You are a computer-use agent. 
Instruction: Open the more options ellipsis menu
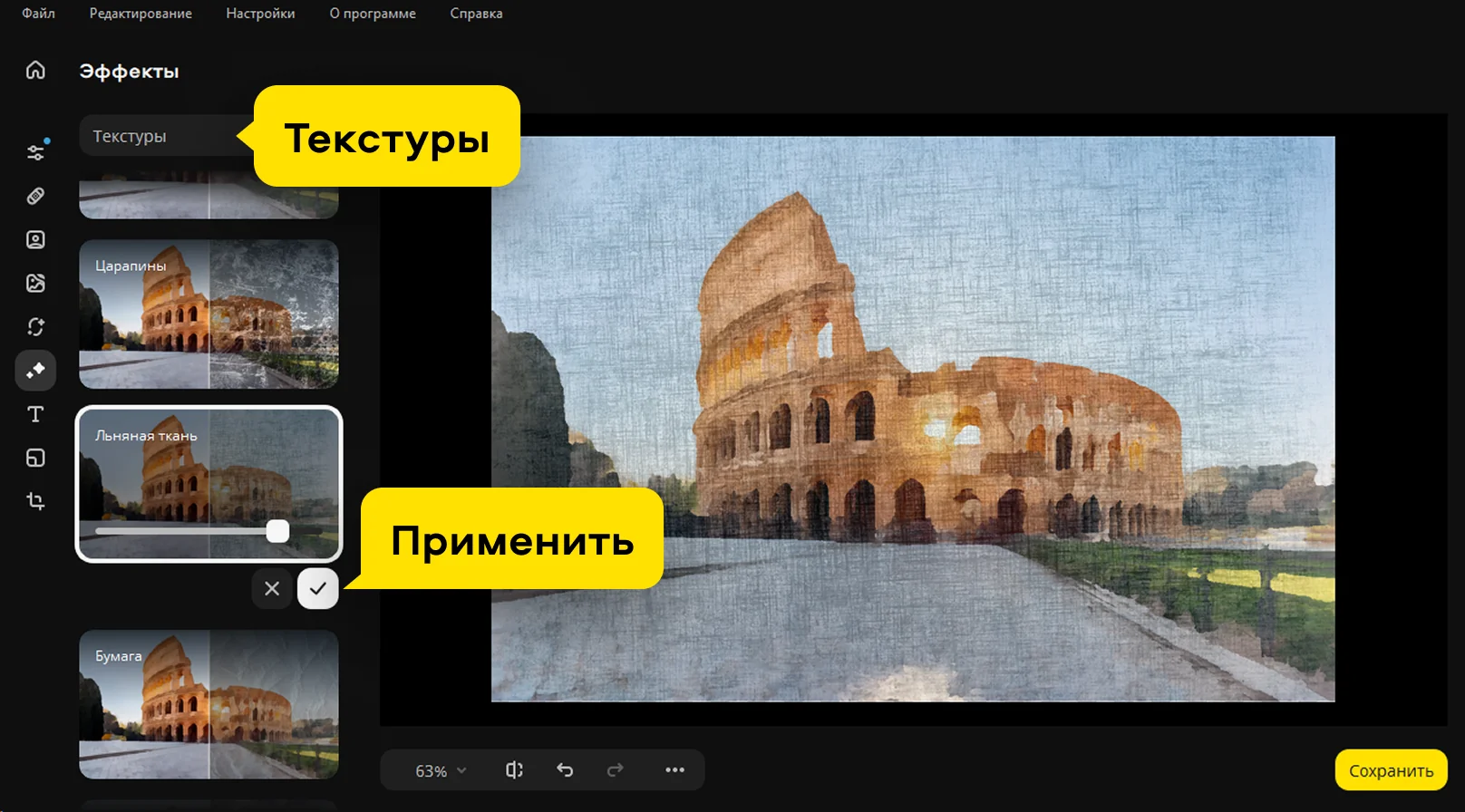[674, 770]
